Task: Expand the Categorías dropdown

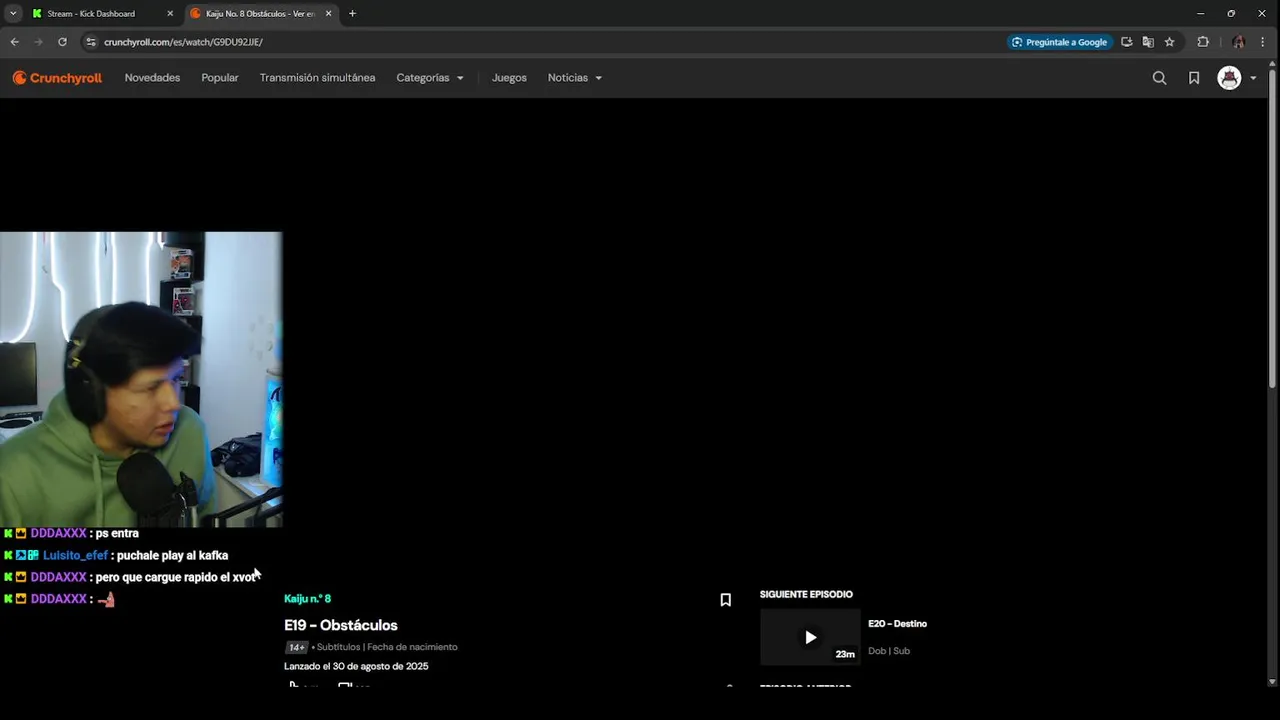Action: 430,78
